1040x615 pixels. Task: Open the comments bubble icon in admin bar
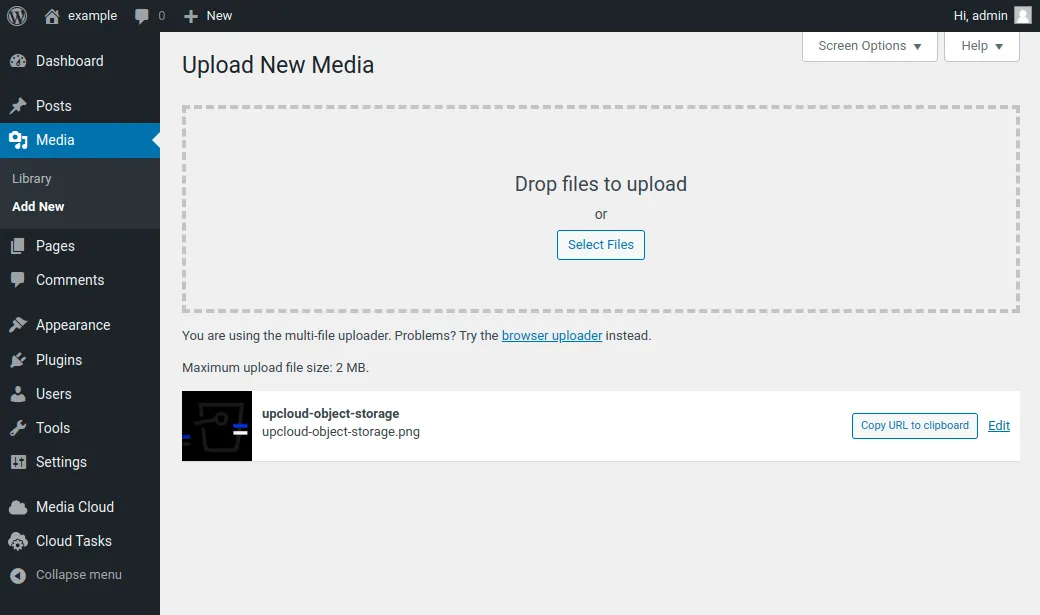[143, 16]
